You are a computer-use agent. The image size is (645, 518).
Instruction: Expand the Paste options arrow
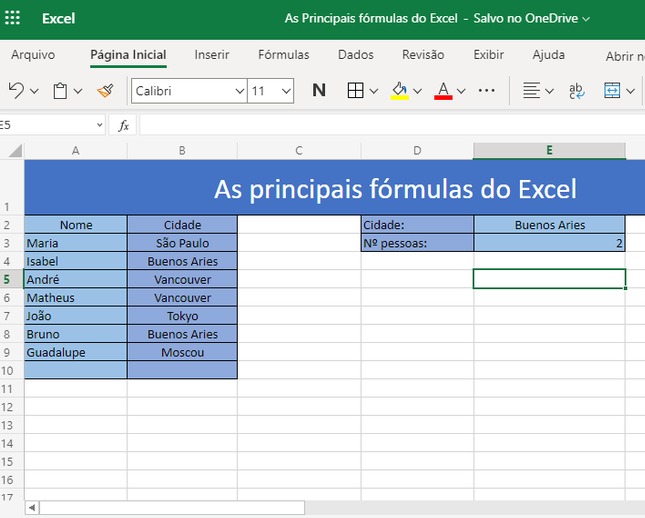click(x=78, y=91)
